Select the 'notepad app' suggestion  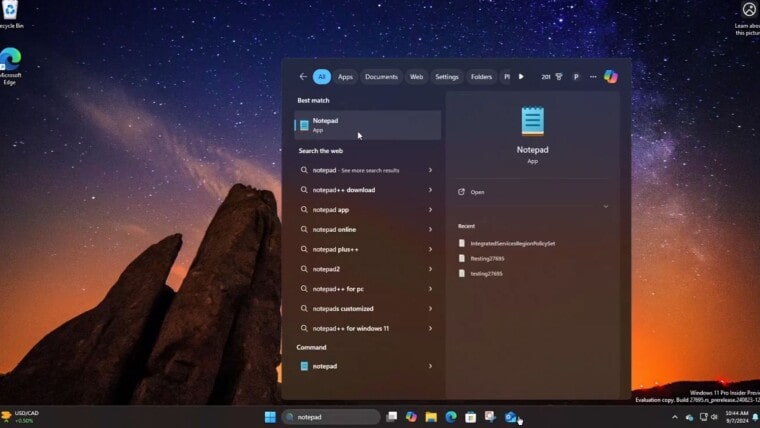367,210
